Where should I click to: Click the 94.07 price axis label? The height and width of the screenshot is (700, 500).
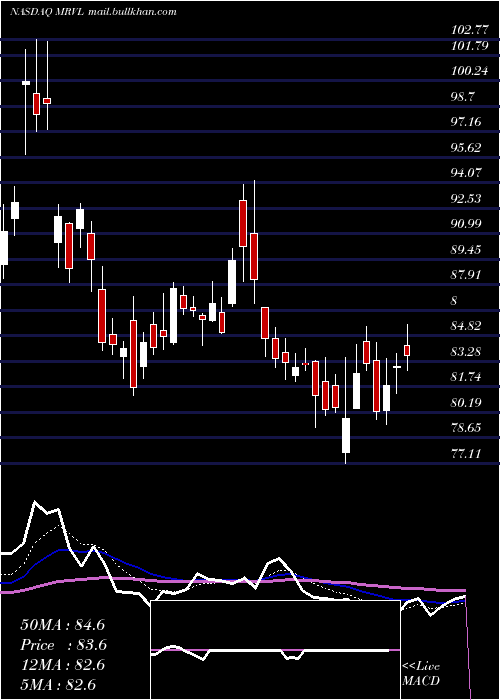[x=466, y=173]
